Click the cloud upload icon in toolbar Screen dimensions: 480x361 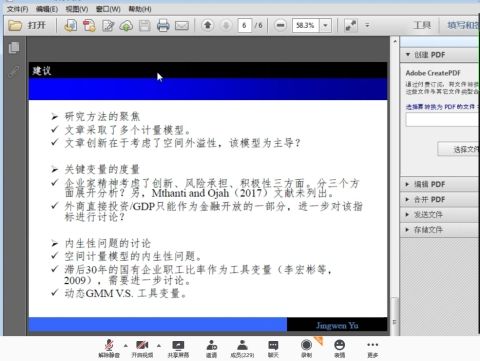126,26
